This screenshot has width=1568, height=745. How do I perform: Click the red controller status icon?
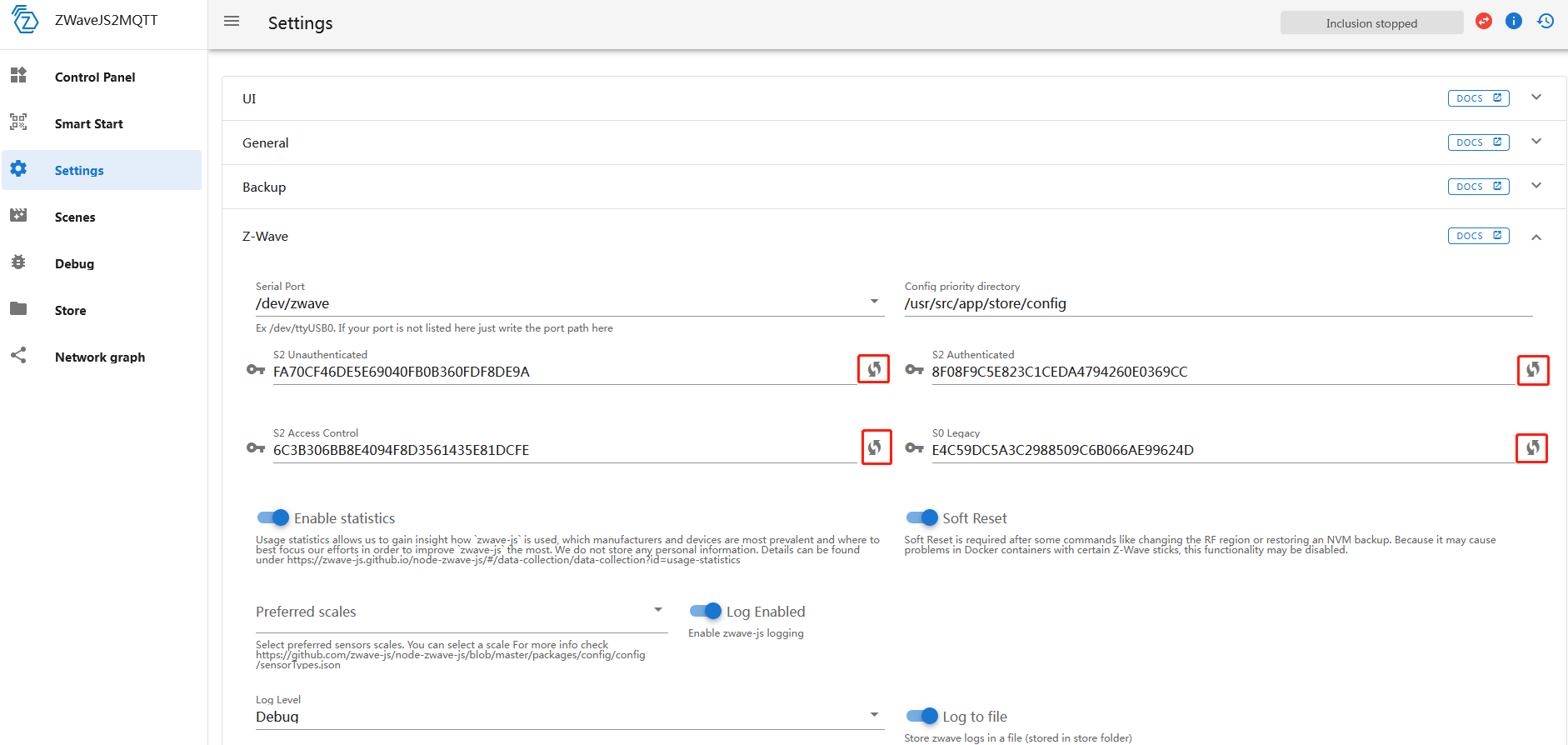tap(1484, 22)
